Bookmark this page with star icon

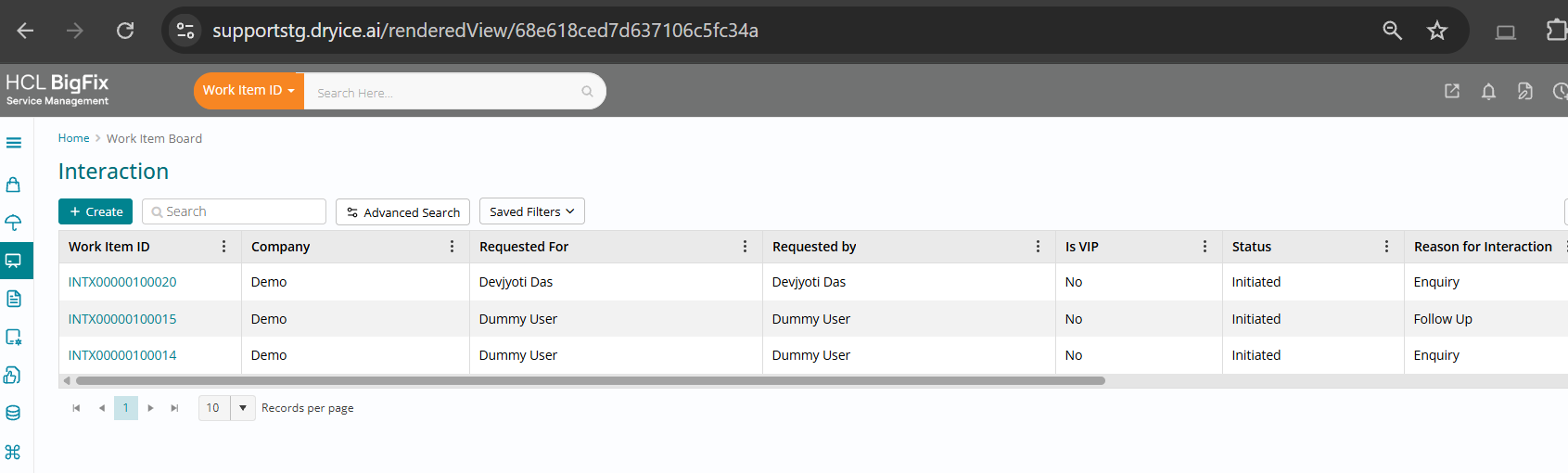coord(1437,31)
